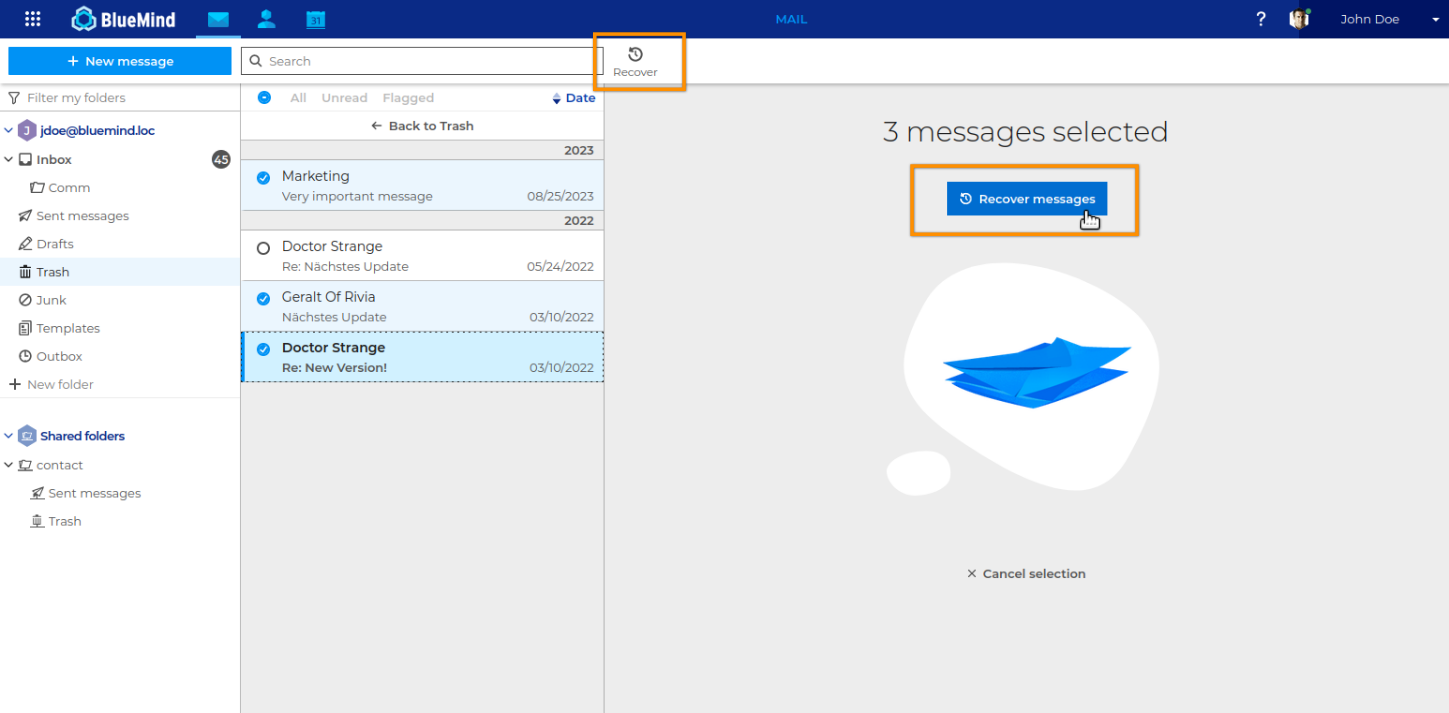
Task: Click the 2023 date group header
Action: 422,151
